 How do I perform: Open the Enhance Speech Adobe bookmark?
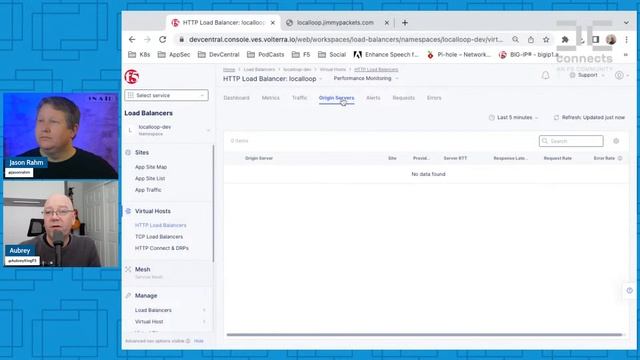(x=386, y=54)
